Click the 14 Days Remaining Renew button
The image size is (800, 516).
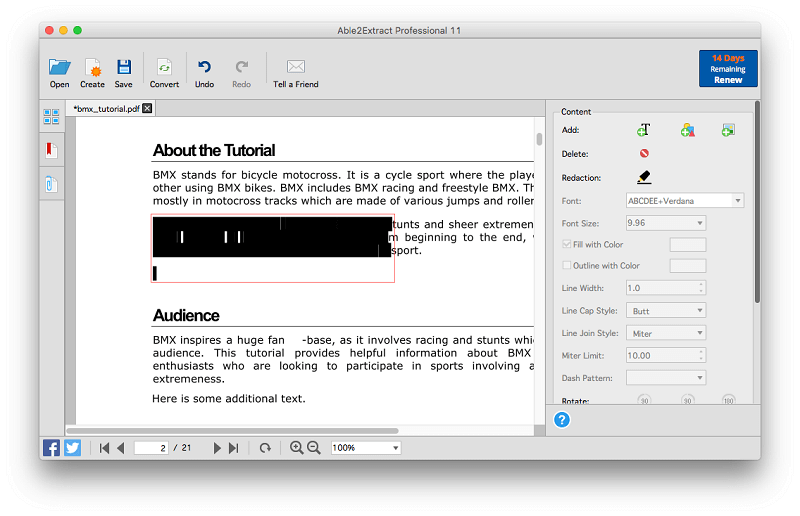(728, 69)
